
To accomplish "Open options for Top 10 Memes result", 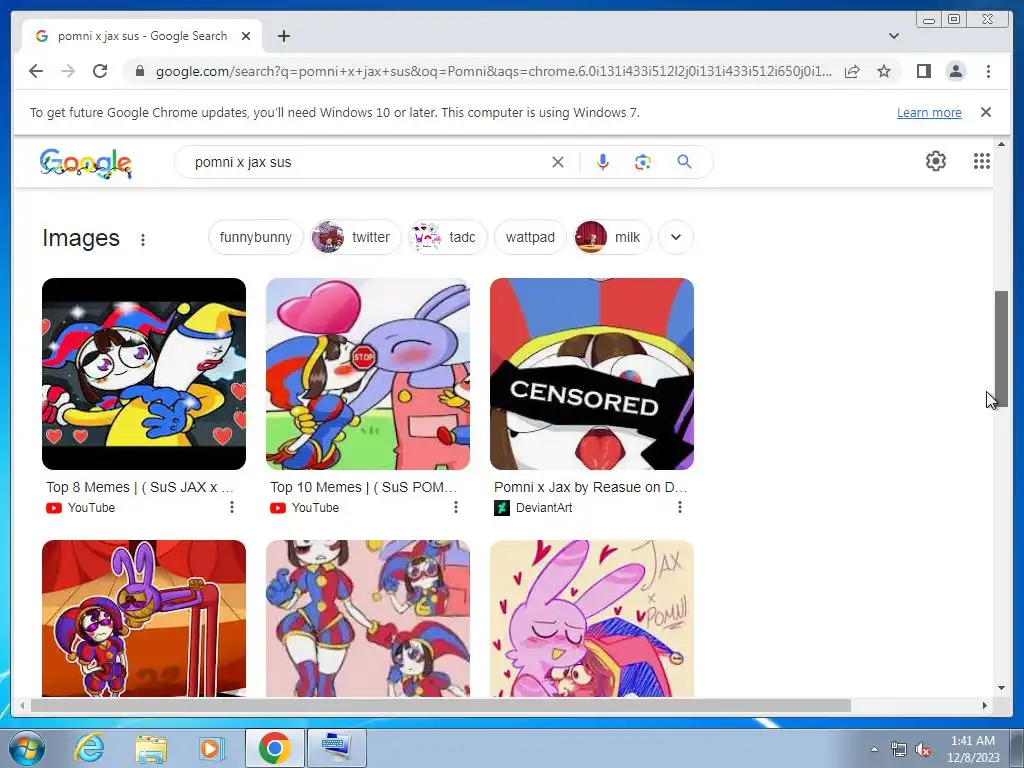I will [456, 507].
